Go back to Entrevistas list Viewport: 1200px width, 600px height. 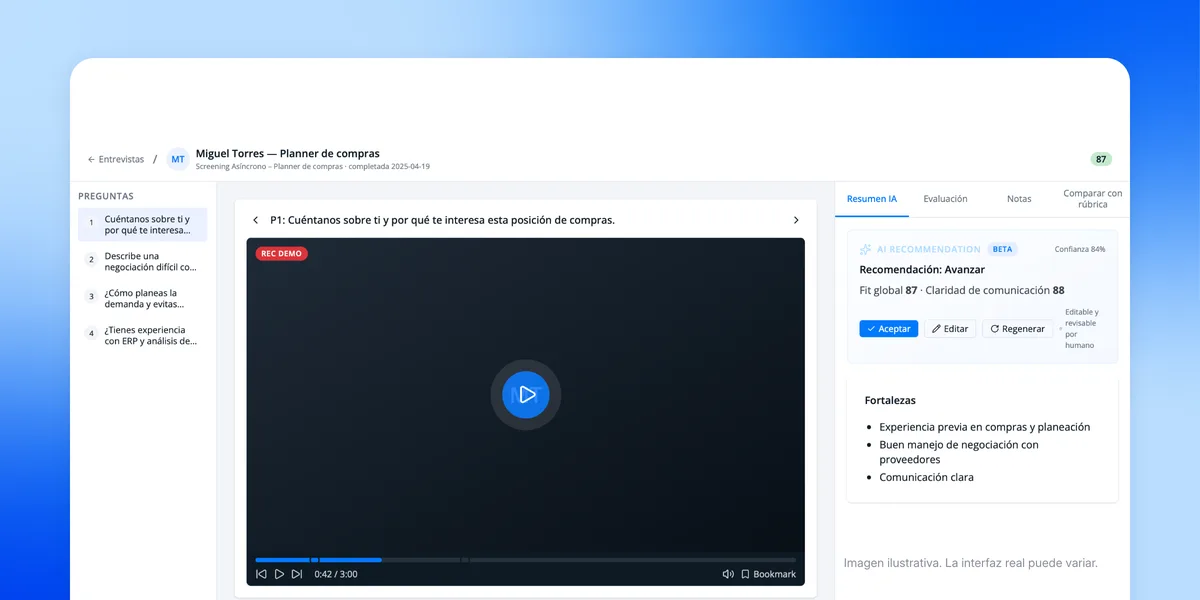[115, 159]
